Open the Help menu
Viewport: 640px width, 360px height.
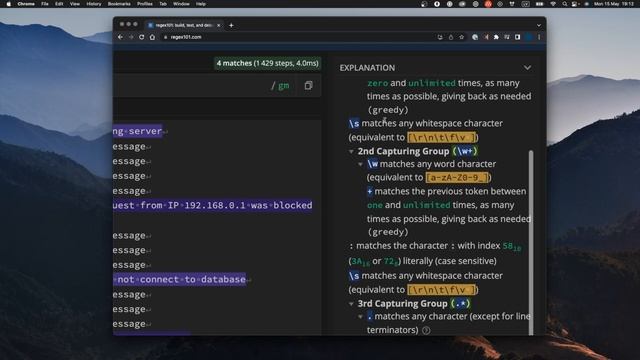tap(201, 4)
